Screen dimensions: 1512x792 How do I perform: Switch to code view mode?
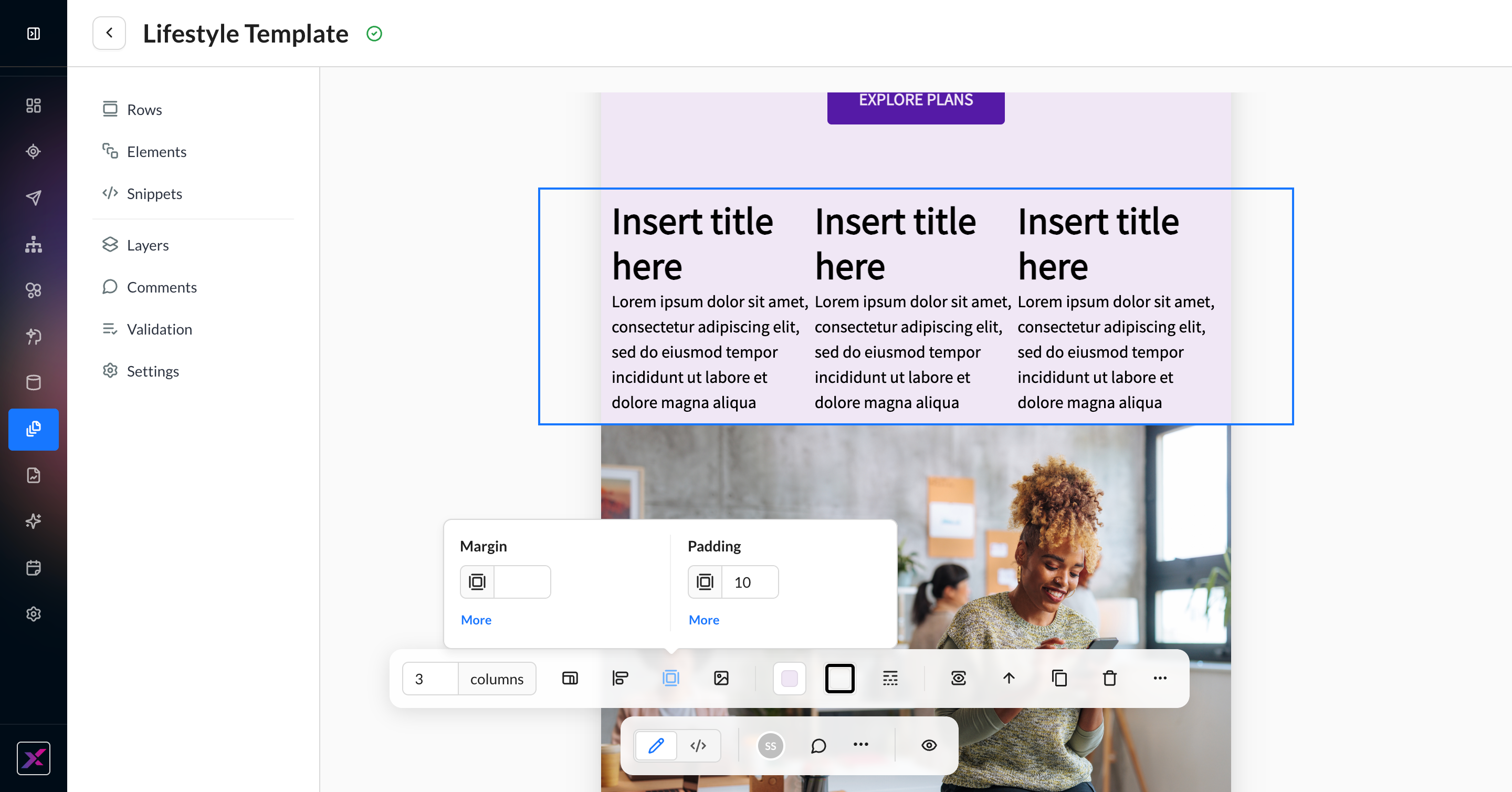pos(698,746)
